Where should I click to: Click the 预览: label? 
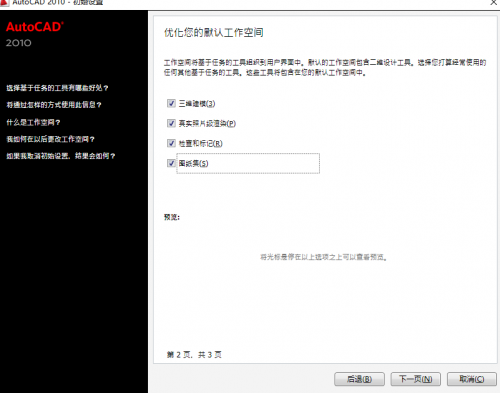172,217
